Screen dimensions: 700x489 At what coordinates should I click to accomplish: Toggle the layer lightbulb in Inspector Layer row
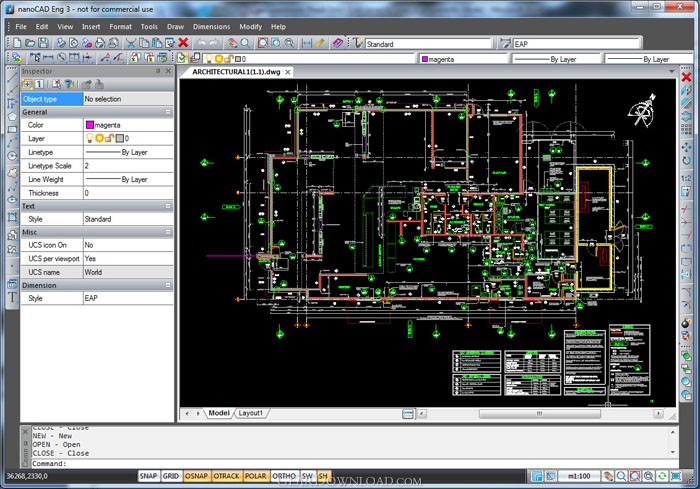(x=90, y=138)
